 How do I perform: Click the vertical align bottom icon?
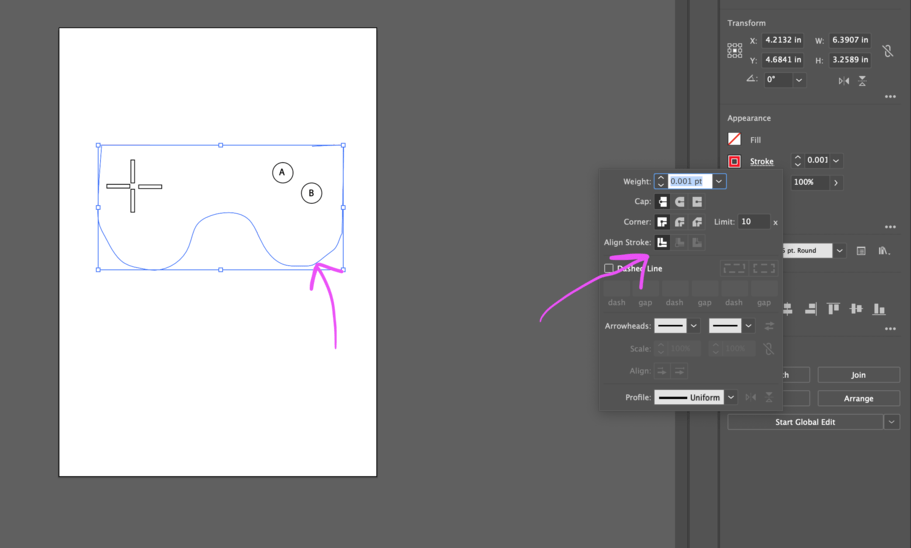point(880,310)
